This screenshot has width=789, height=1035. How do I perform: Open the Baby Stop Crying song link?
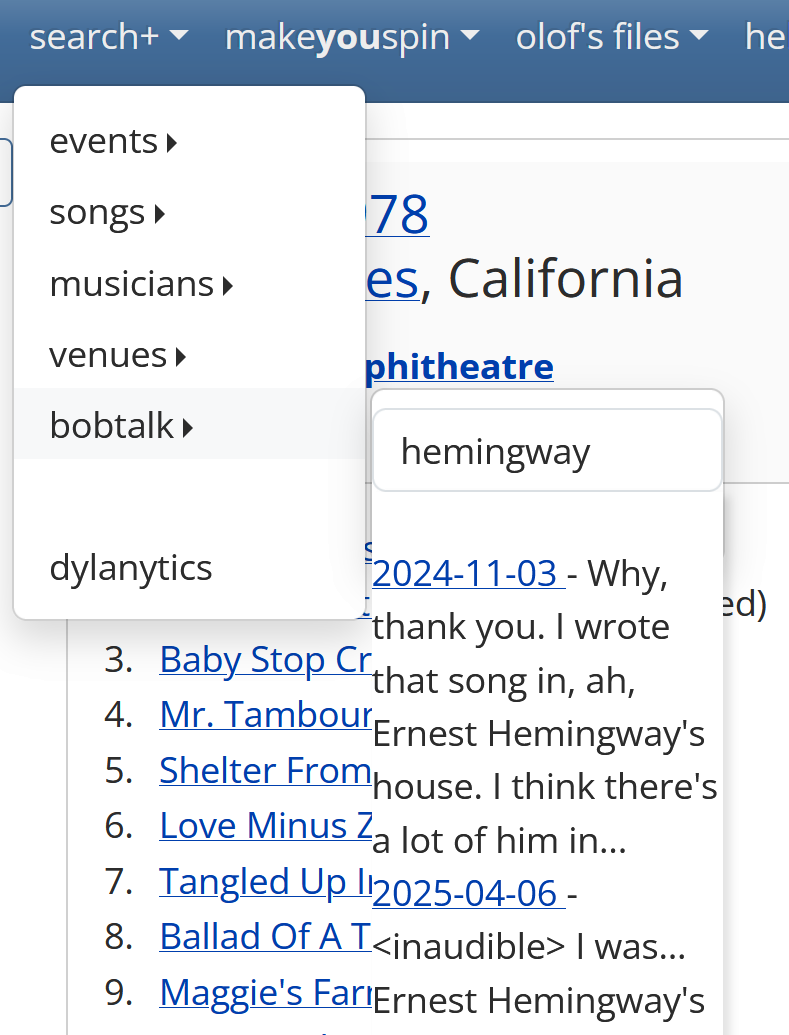pos(265,660)
